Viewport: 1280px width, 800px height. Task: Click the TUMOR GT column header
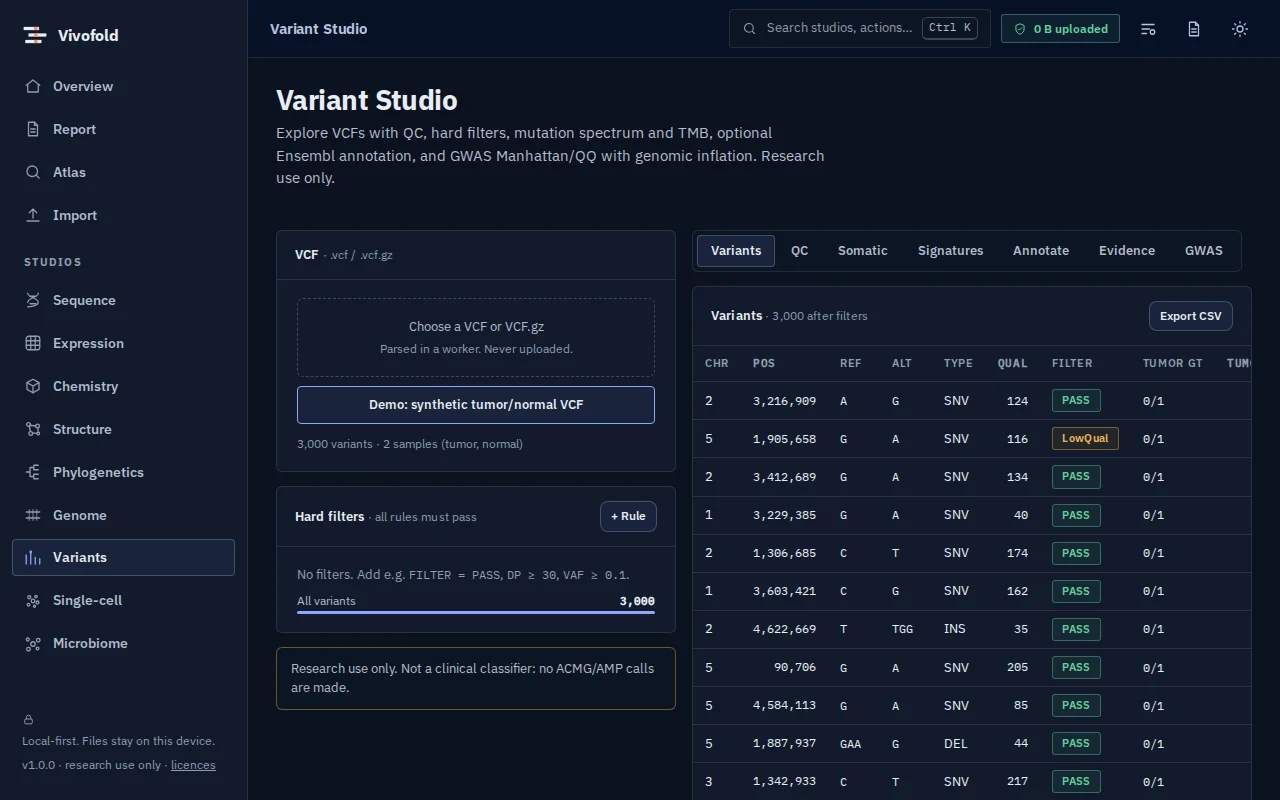(1172, 363)
